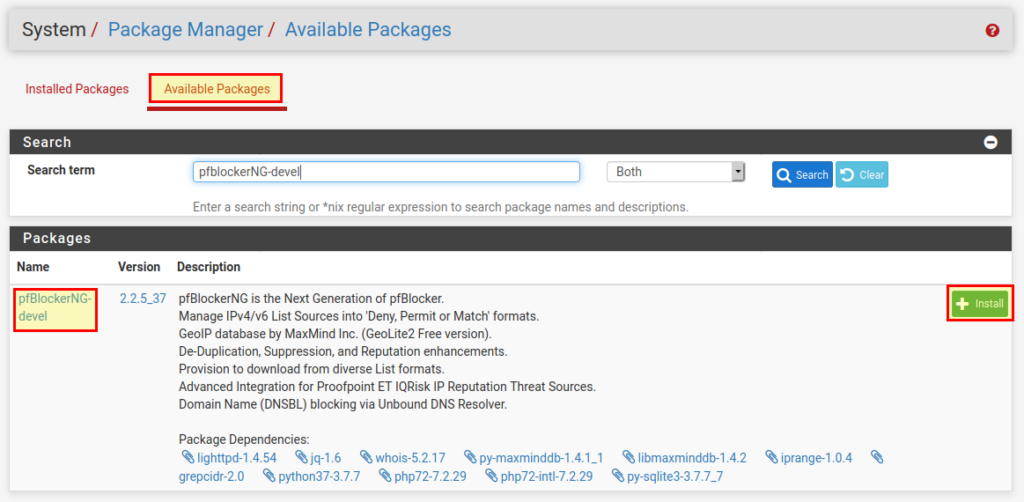
Task: Click the Name column header
Action: tap(33, 267)
